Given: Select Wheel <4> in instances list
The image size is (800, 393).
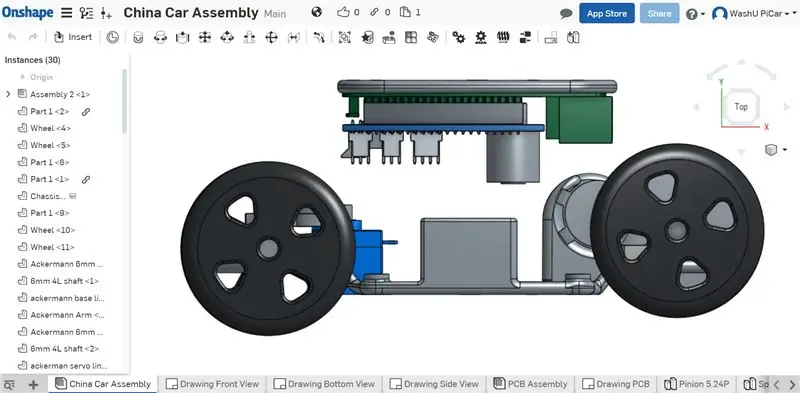Looking at the screenshot, I should point(50,128).
